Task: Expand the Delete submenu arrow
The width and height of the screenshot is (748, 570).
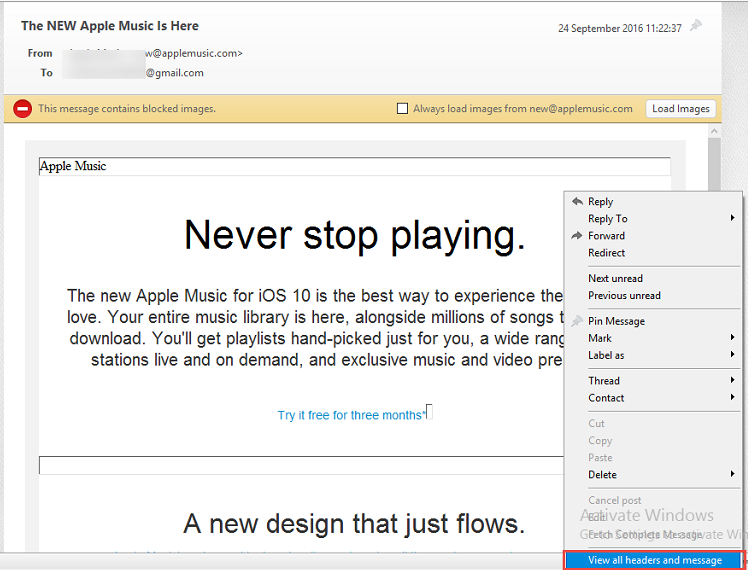Action: click(732, 474)
